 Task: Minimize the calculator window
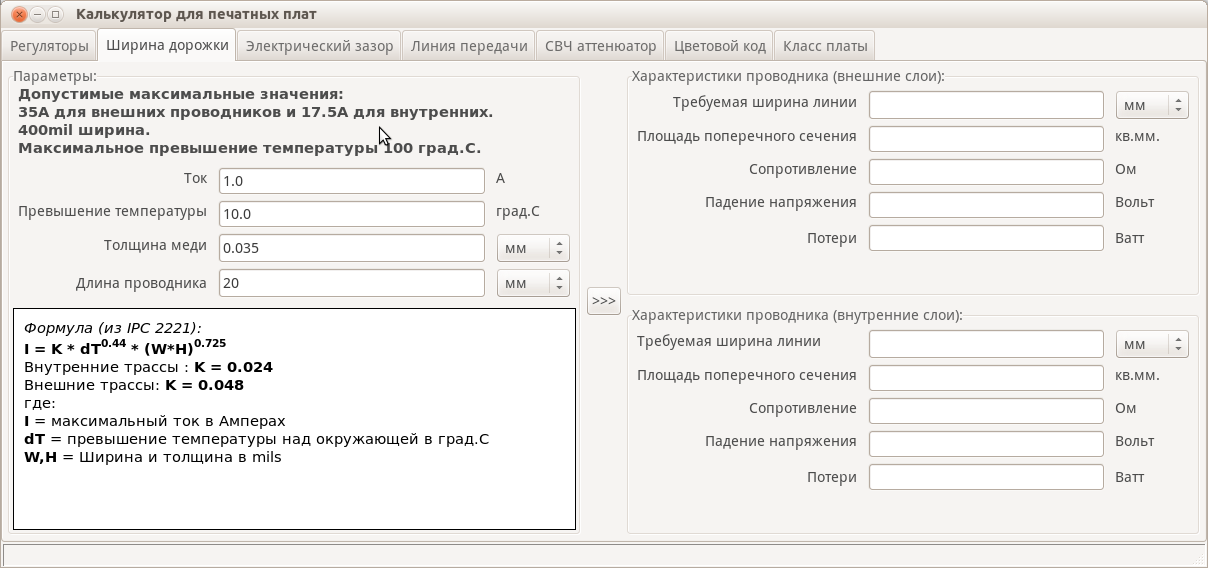(x=36, y=14)
